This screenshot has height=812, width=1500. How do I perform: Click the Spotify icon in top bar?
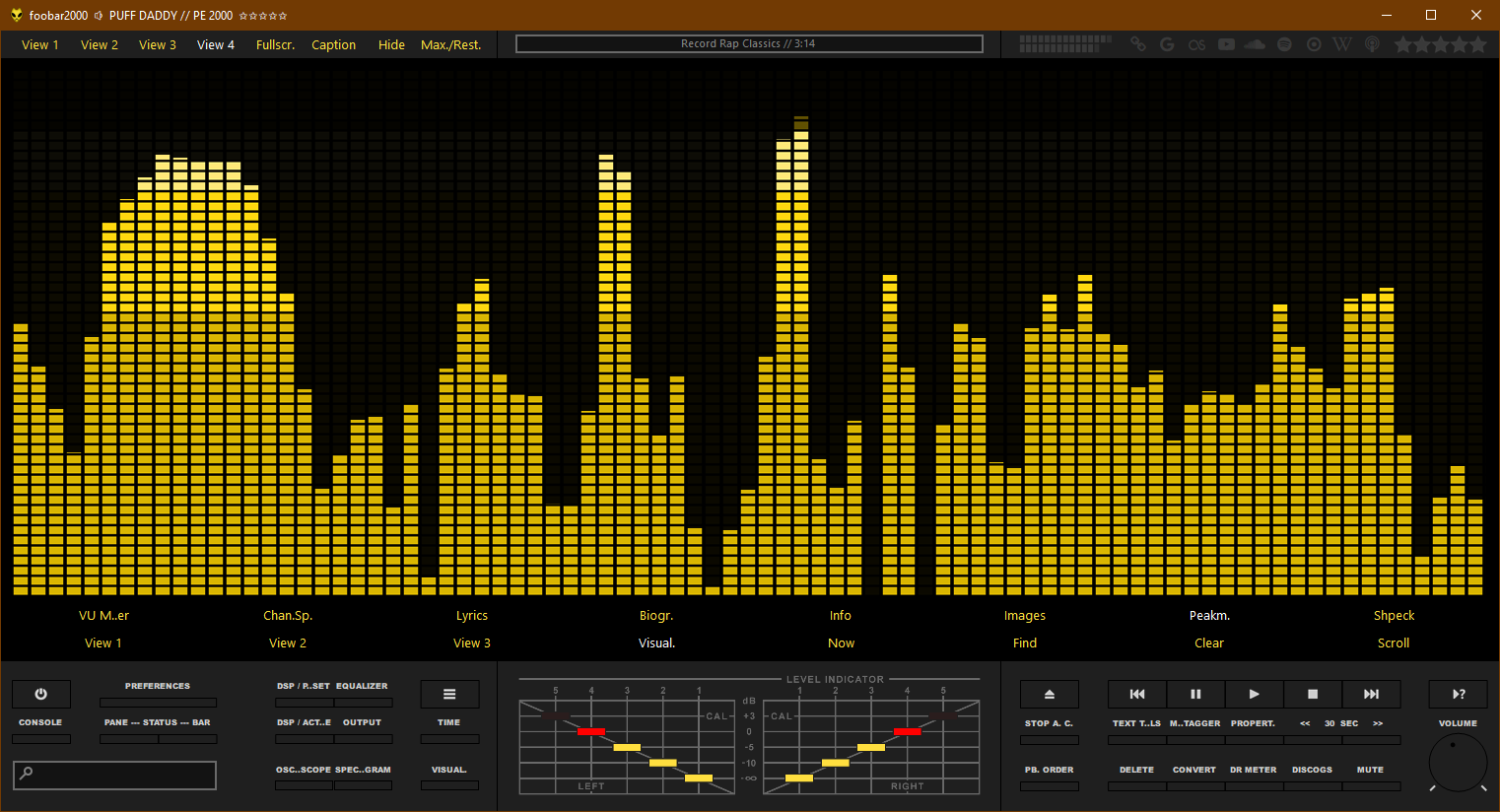(x=1284, y=44)
